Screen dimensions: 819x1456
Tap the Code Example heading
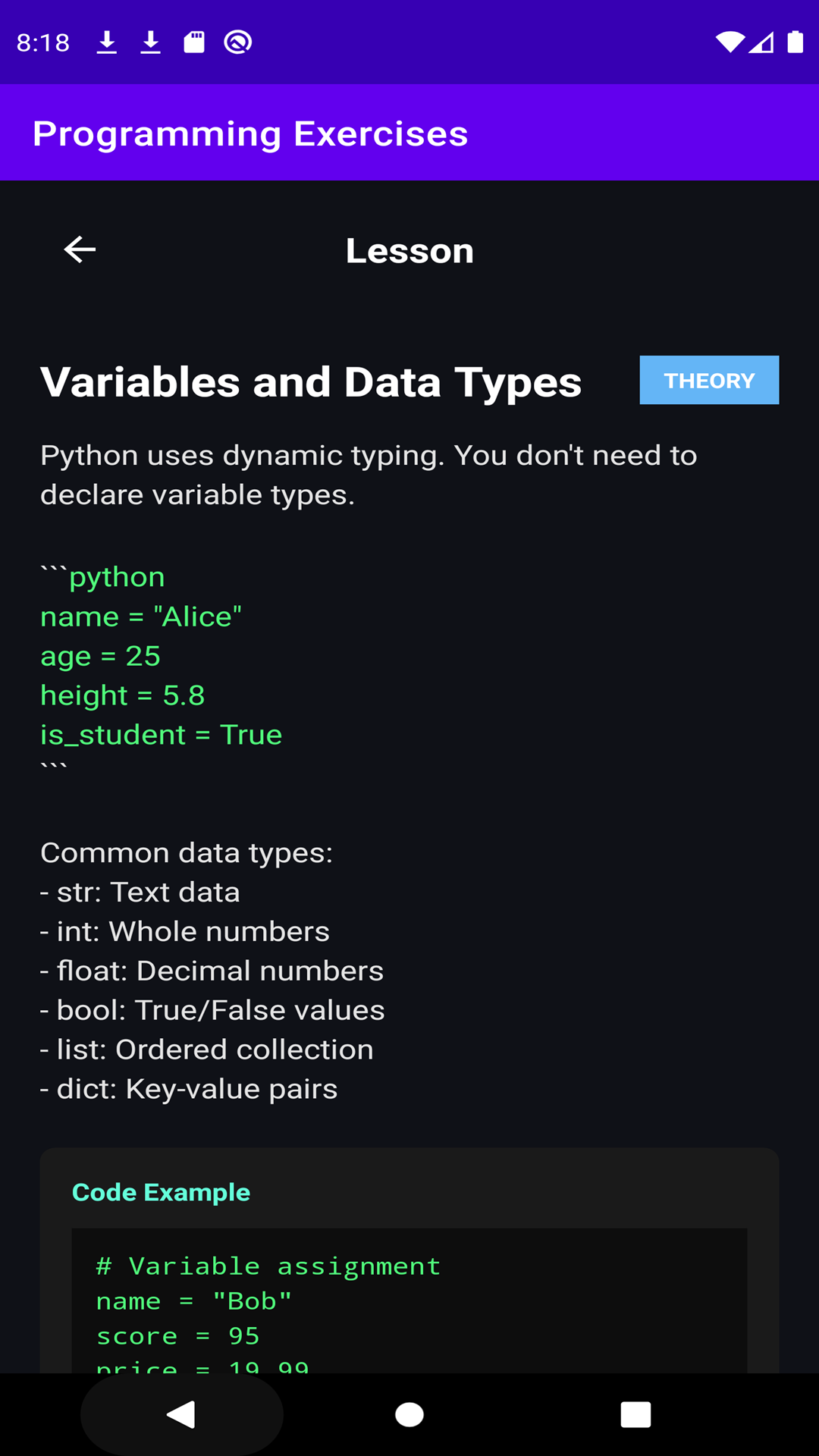click(161, 1192)
